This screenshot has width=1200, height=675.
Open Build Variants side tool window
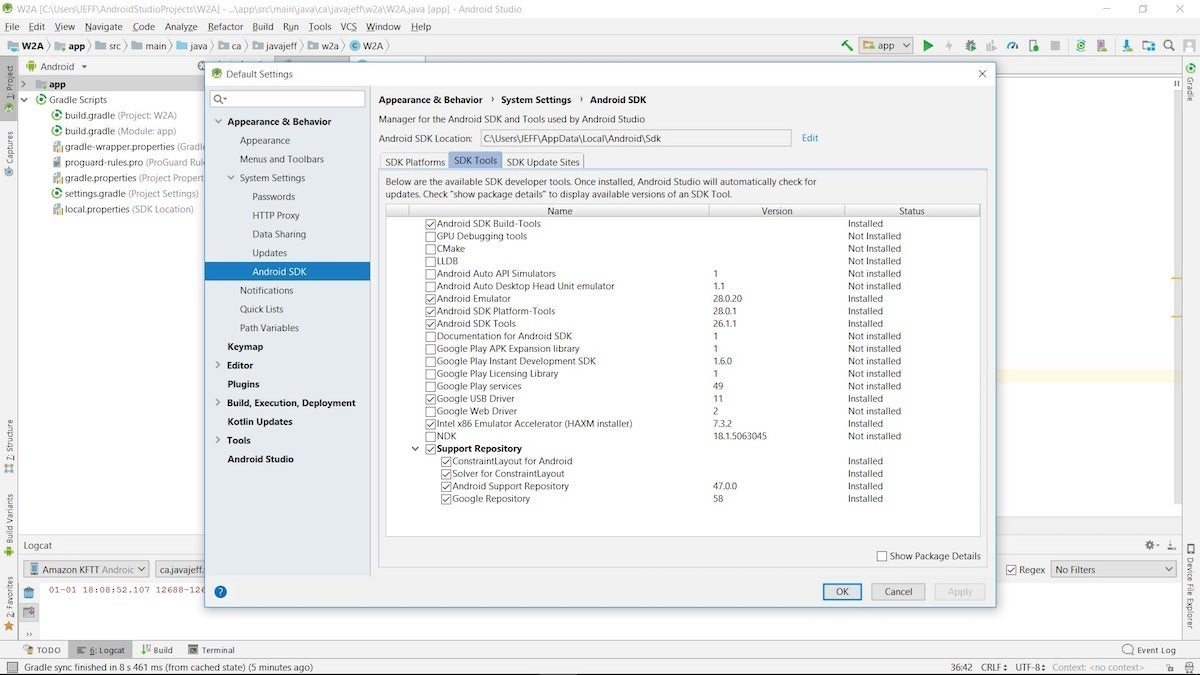tap(9, 525)
